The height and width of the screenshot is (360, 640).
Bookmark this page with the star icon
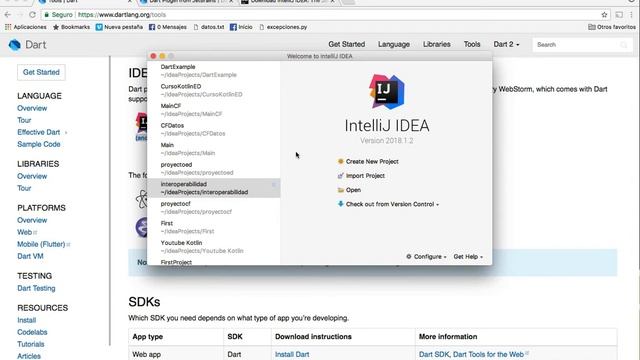click(x=604, y=15)
